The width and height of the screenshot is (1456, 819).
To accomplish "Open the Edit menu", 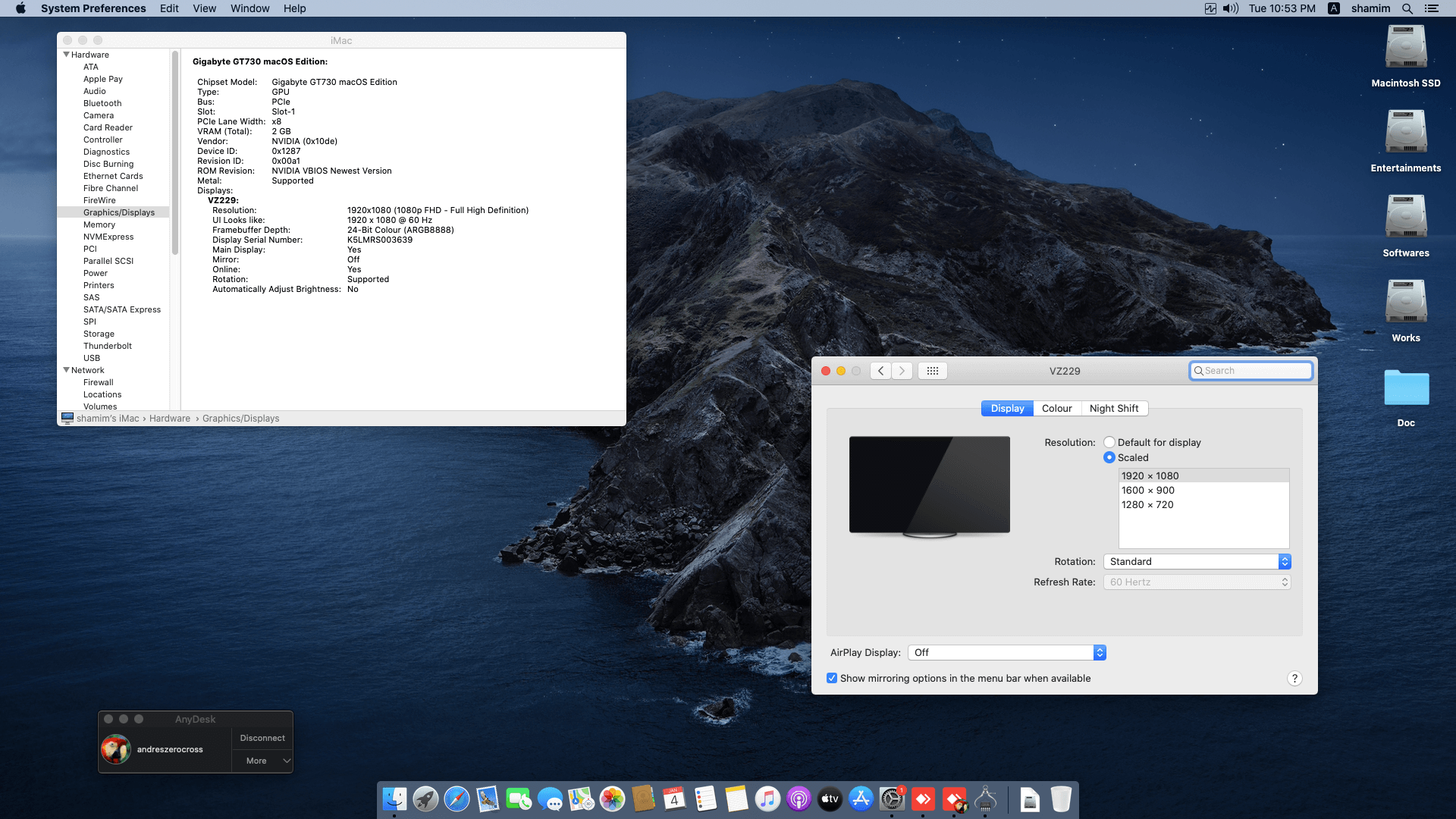I will [x=169, y=8].
